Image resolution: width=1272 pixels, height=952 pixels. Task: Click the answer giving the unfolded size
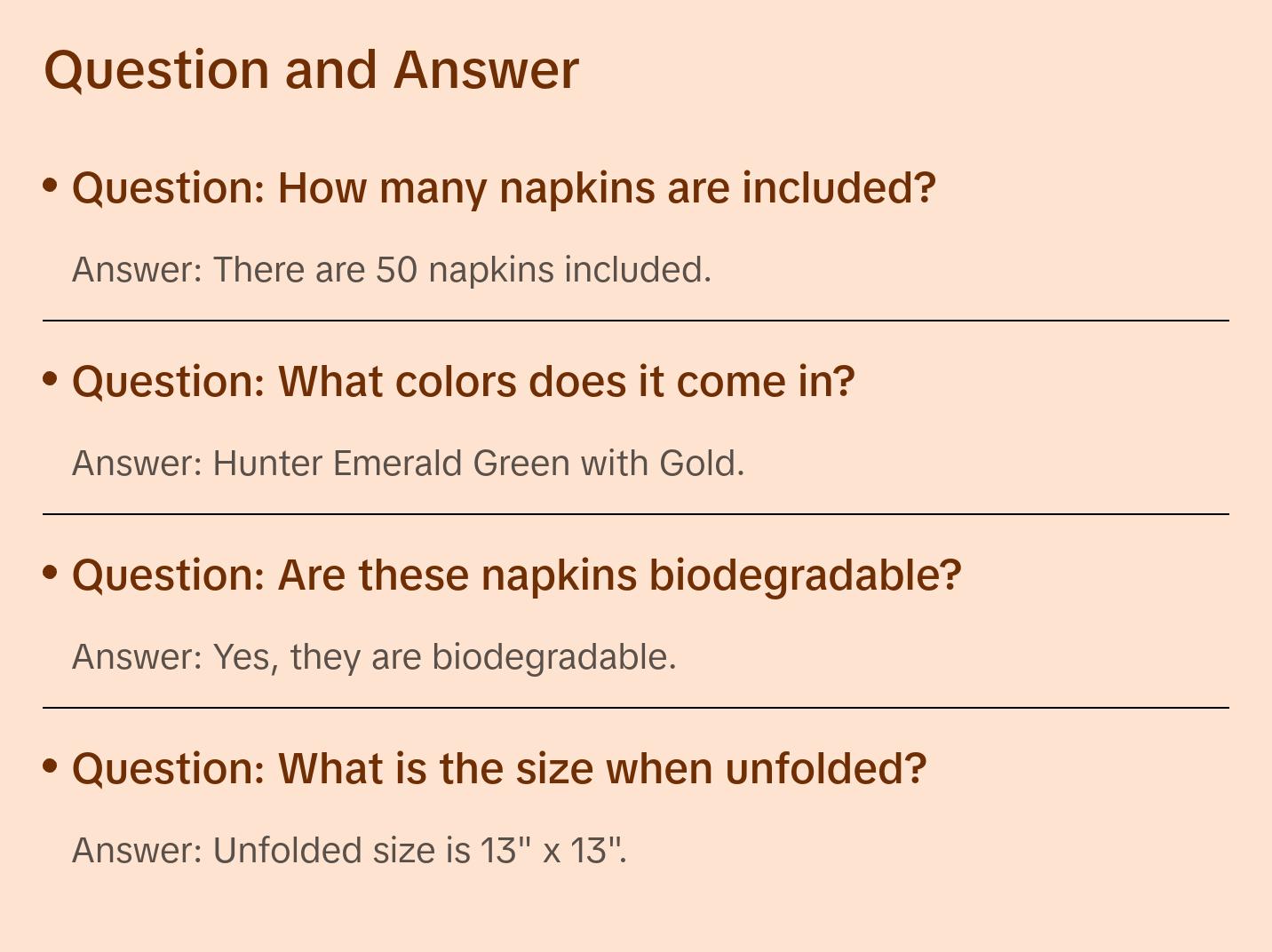[x=349, y=851]
